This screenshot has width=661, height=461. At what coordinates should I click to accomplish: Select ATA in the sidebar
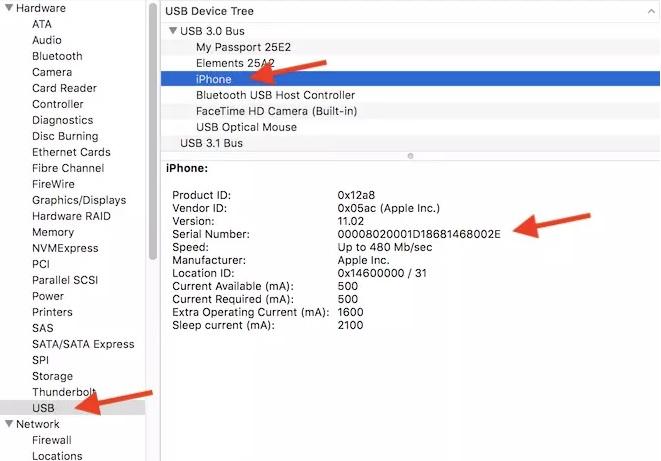42,24
